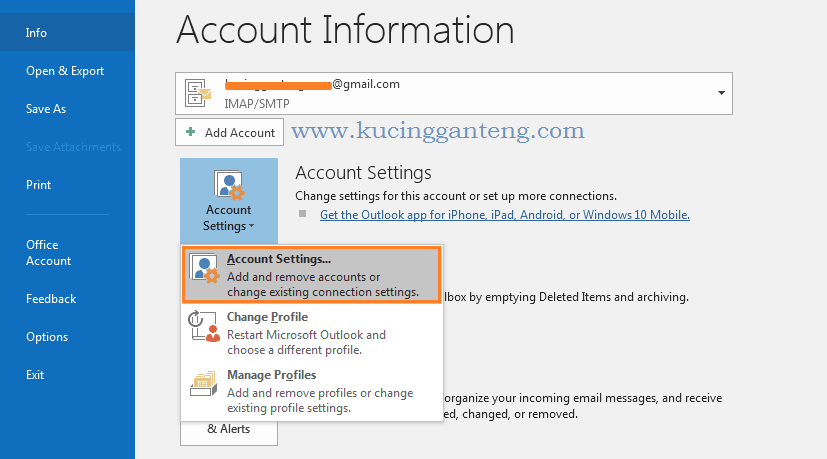Open the Office Account page

pyautogui.click(x=49, y=253)
